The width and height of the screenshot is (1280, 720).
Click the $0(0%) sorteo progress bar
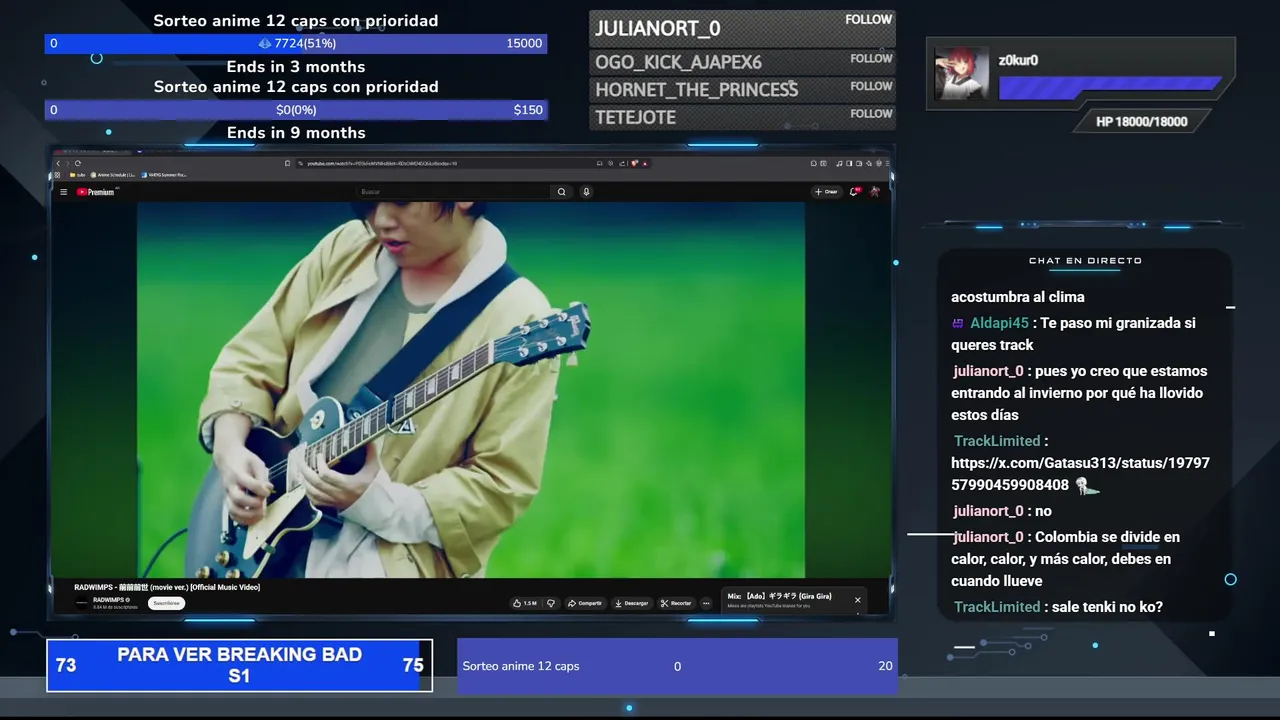pos(296,110)
